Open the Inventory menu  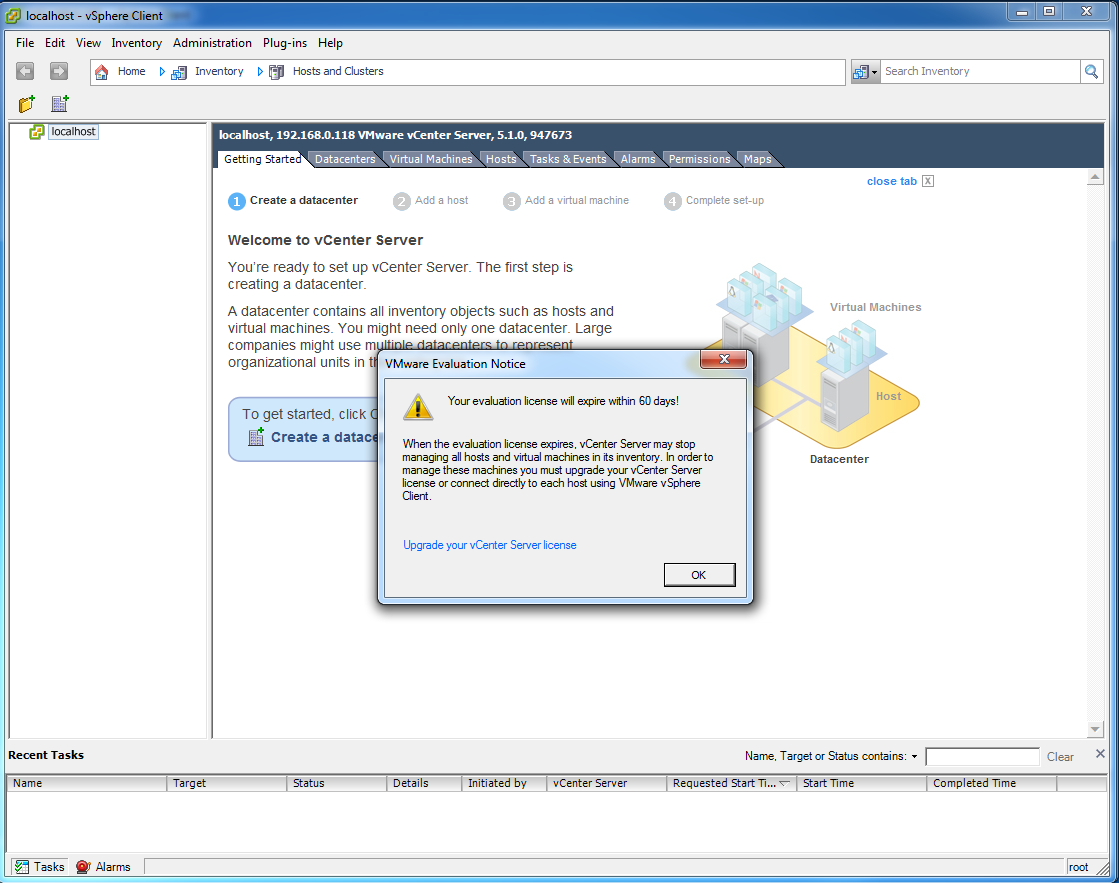tap(136, 43)
